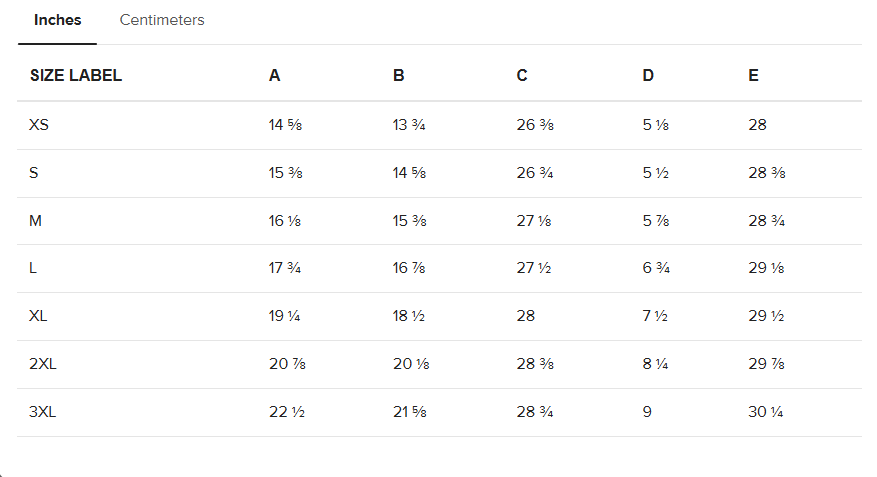
Task: Select the Inches tab
Action: 58,20
